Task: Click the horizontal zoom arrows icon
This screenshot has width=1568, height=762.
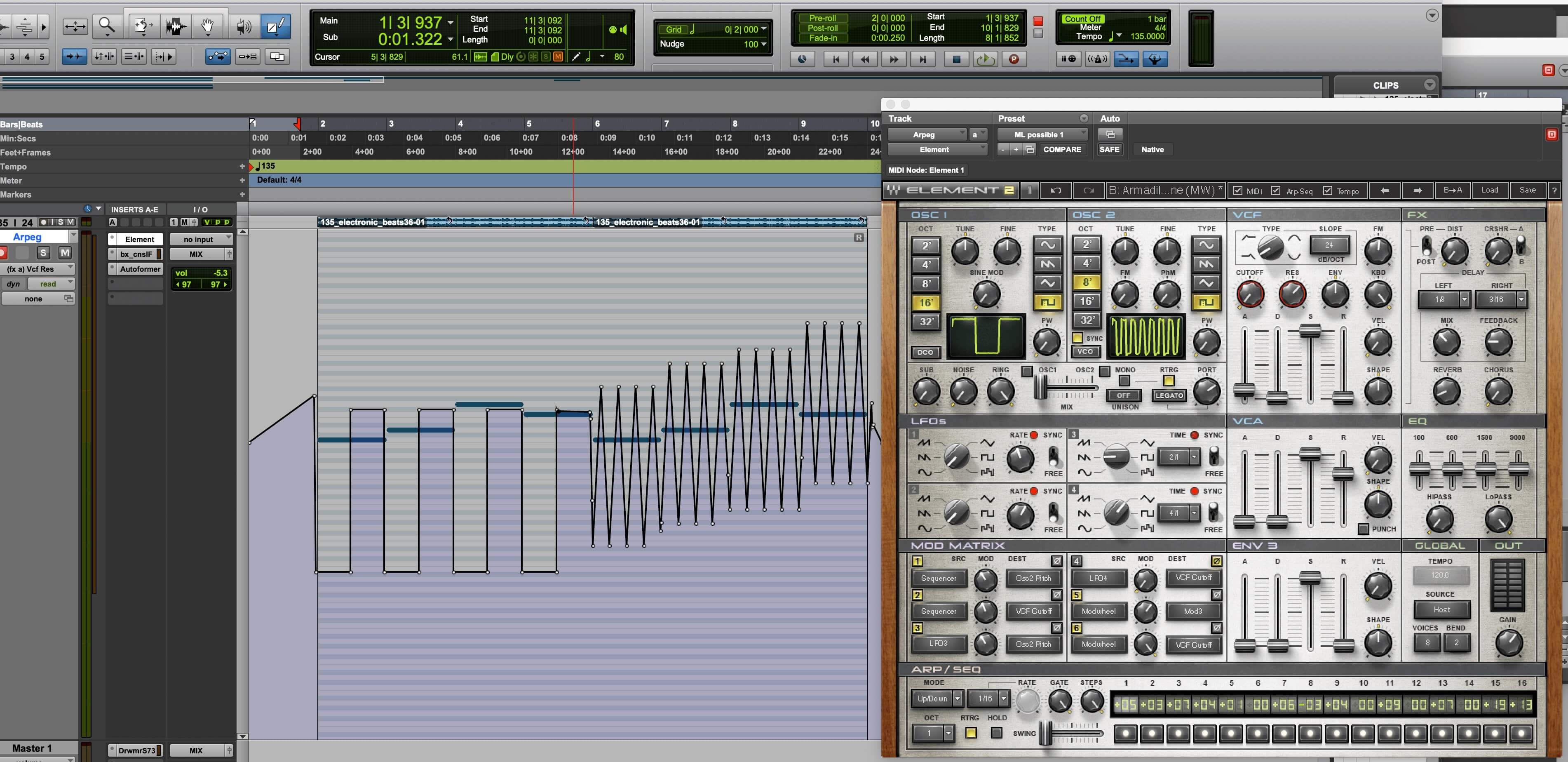Action: pyautogui.click(x=75, y=26)
